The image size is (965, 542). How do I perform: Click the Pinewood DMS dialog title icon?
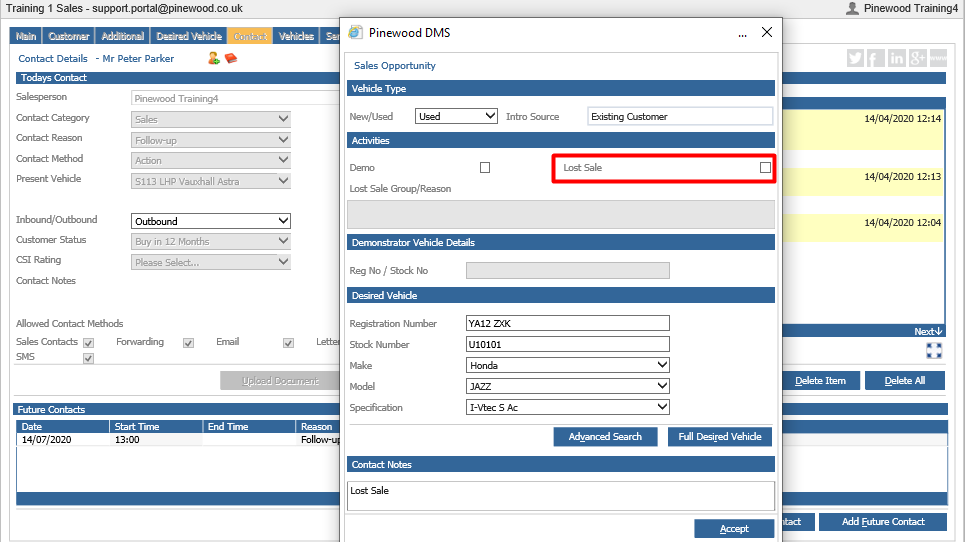pyautogui.click(x=356, y=33)
